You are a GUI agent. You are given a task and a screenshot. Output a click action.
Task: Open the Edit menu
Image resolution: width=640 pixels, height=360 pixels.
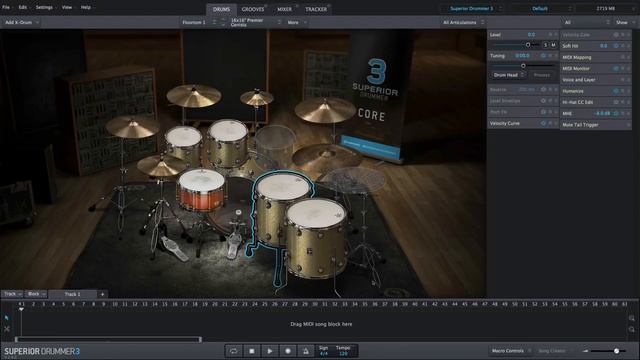22,7
